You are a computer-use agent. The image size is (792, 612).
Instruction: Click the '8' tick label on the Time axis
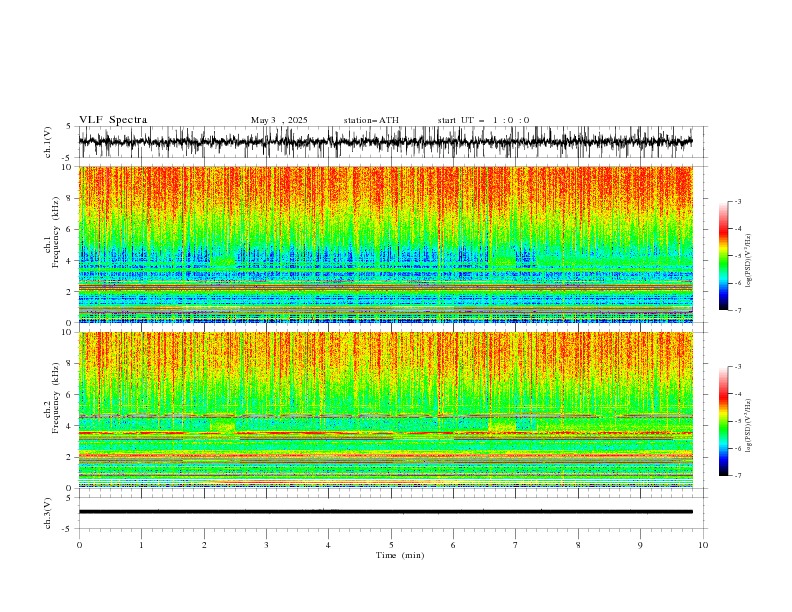(x=578, y=545)
